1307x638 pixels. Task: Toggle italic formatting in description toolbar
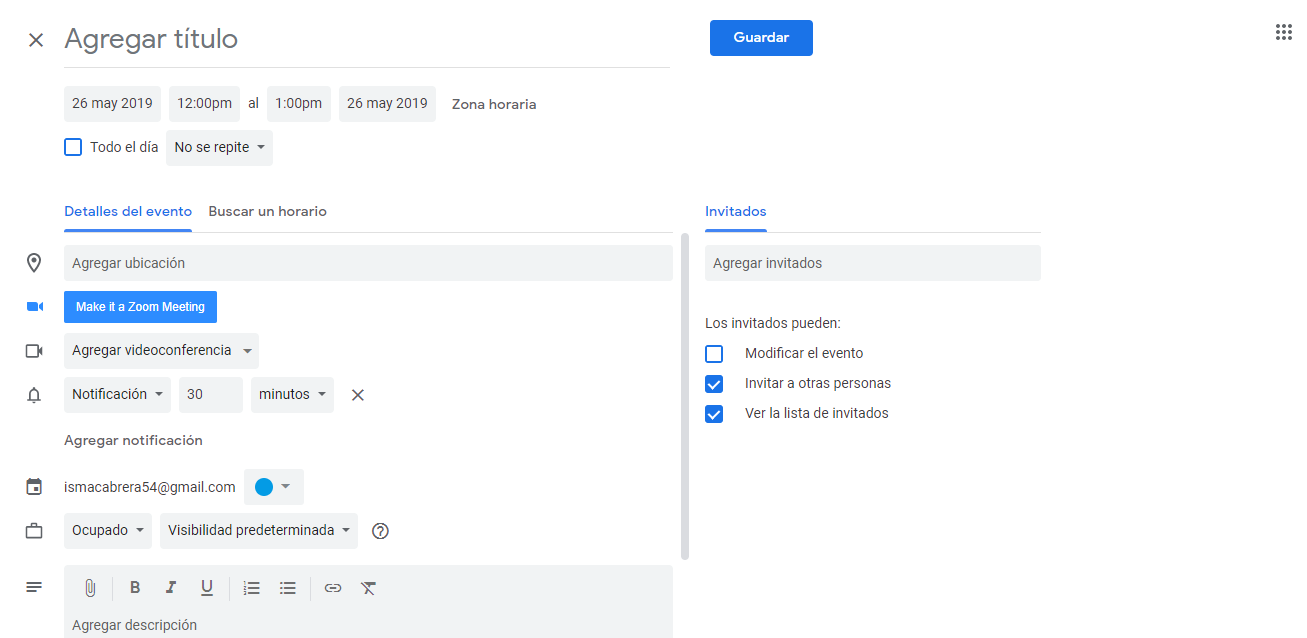tap(171, 588)
